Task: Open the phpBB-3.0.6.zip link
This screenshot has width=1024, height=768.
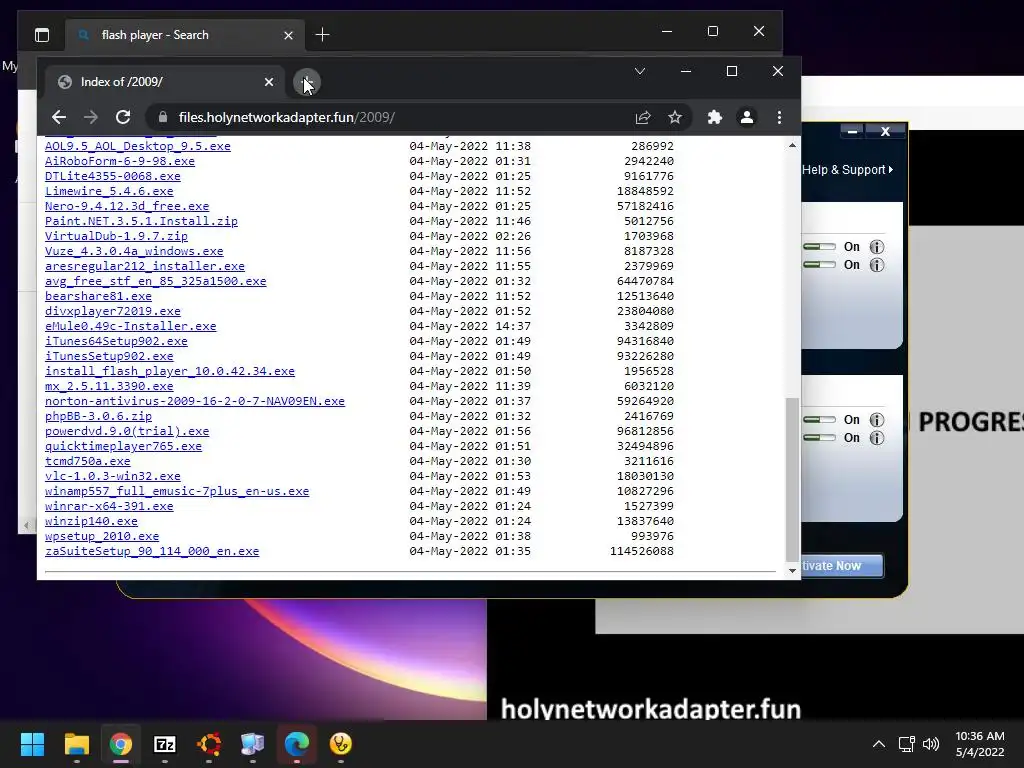Action: 98,417
